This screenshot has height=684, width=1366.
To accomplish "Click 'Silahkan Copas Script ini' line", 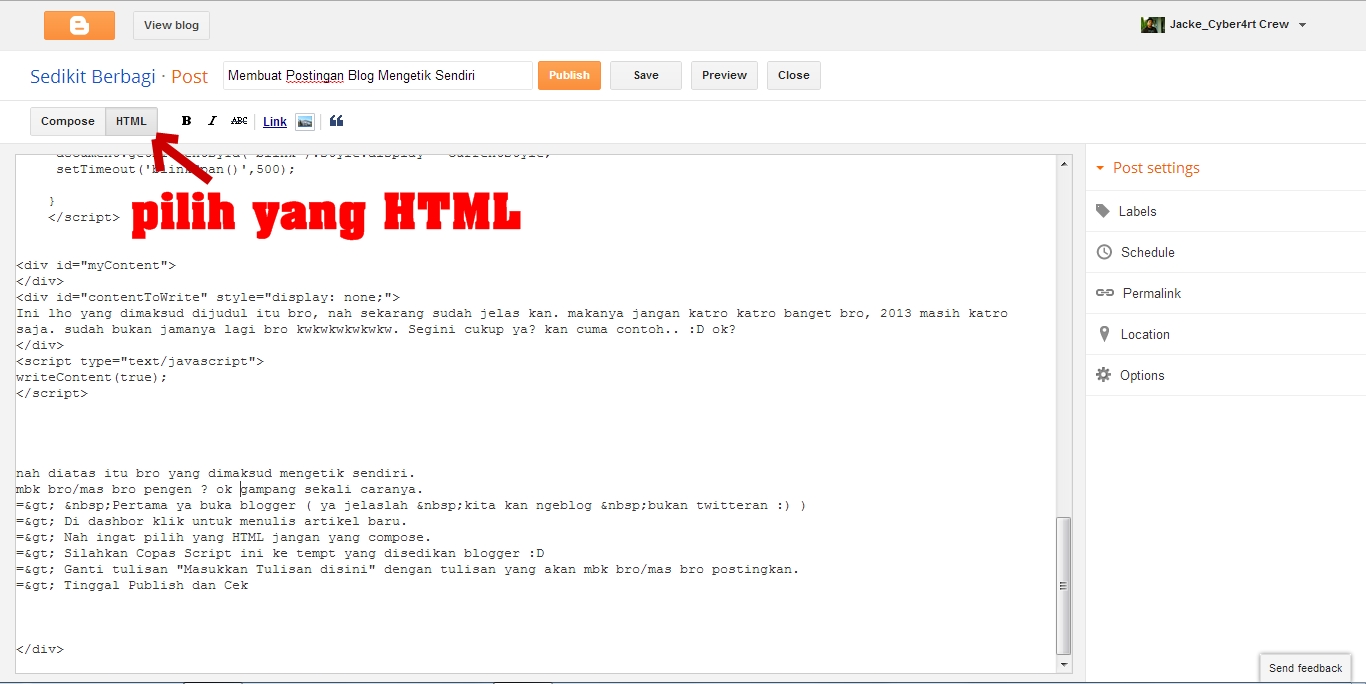I will [280, 553].
